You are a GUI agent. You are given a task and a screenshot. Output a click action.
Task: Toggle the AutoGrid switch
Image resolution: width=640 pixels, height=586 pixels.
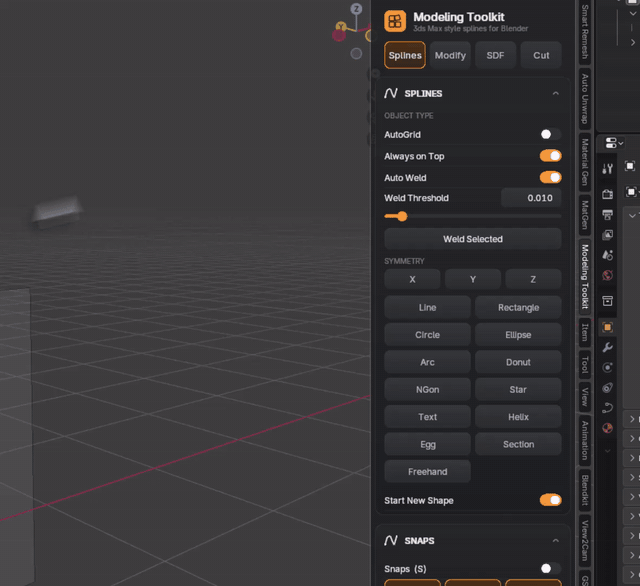551,134
